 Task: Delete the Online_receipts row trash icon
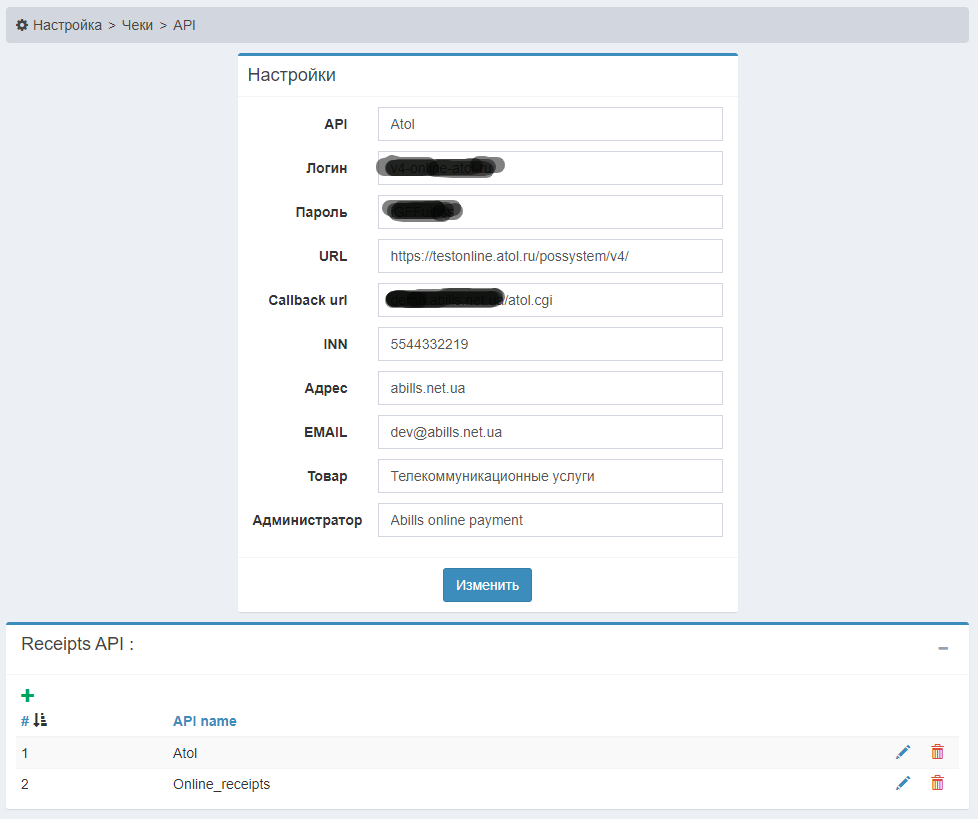click(937, 784)
